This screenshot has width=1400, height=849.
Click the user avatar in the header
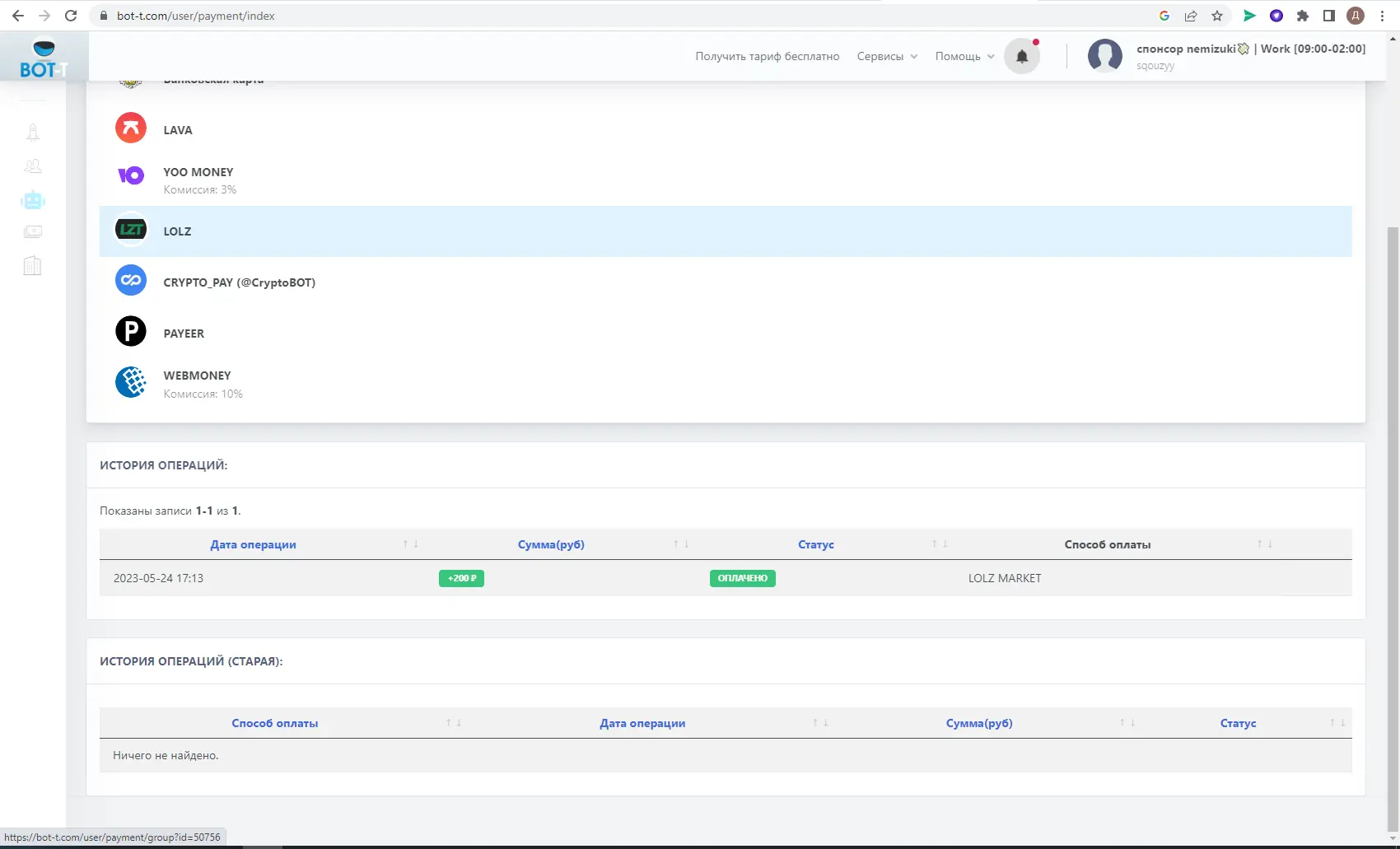tap(1105, 56)
